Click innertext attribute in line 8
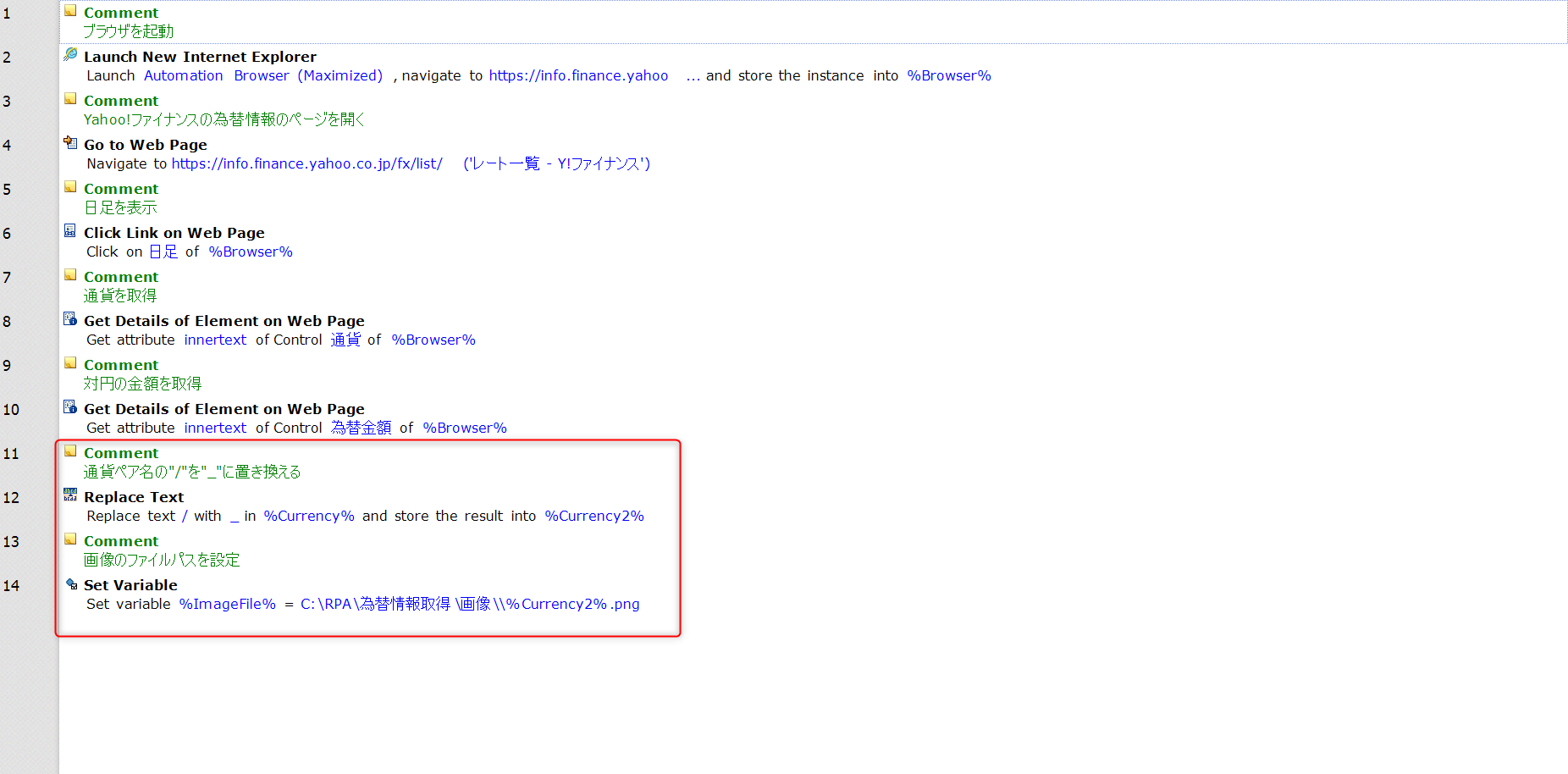 pyautogui.click(x=215, y=340)
